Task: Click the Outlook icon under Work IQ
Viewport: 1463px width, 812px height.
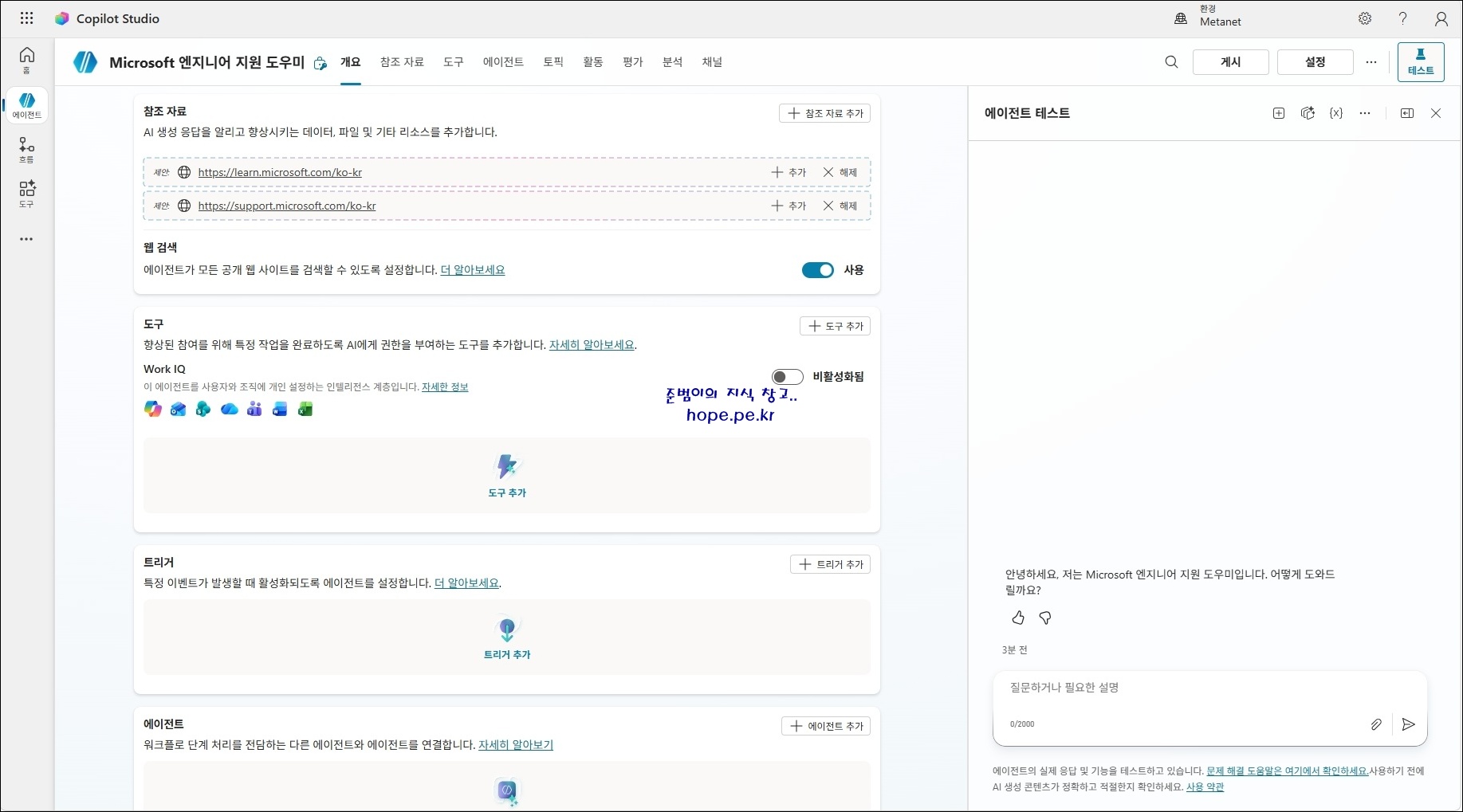Action: (x=178, y=410)
